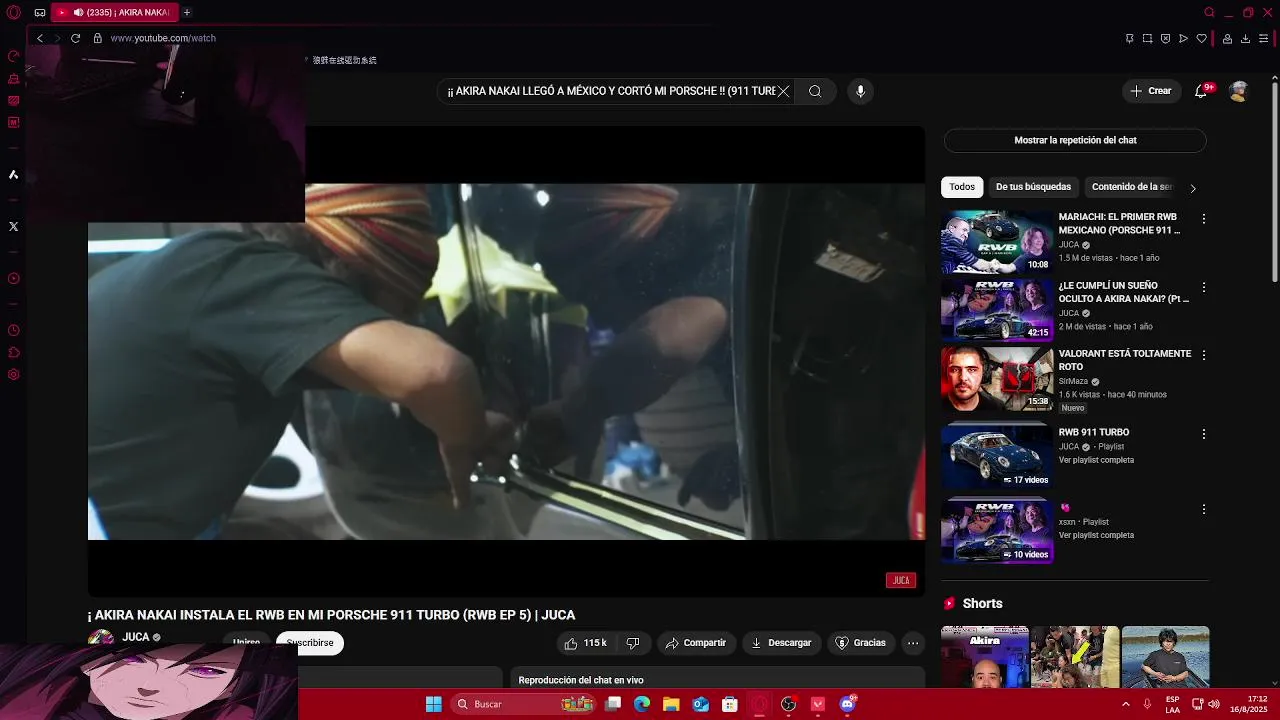This screenshot has height=720, width=1280.
Task: Open the YouTube account avatar menu
Action: 1239,91
